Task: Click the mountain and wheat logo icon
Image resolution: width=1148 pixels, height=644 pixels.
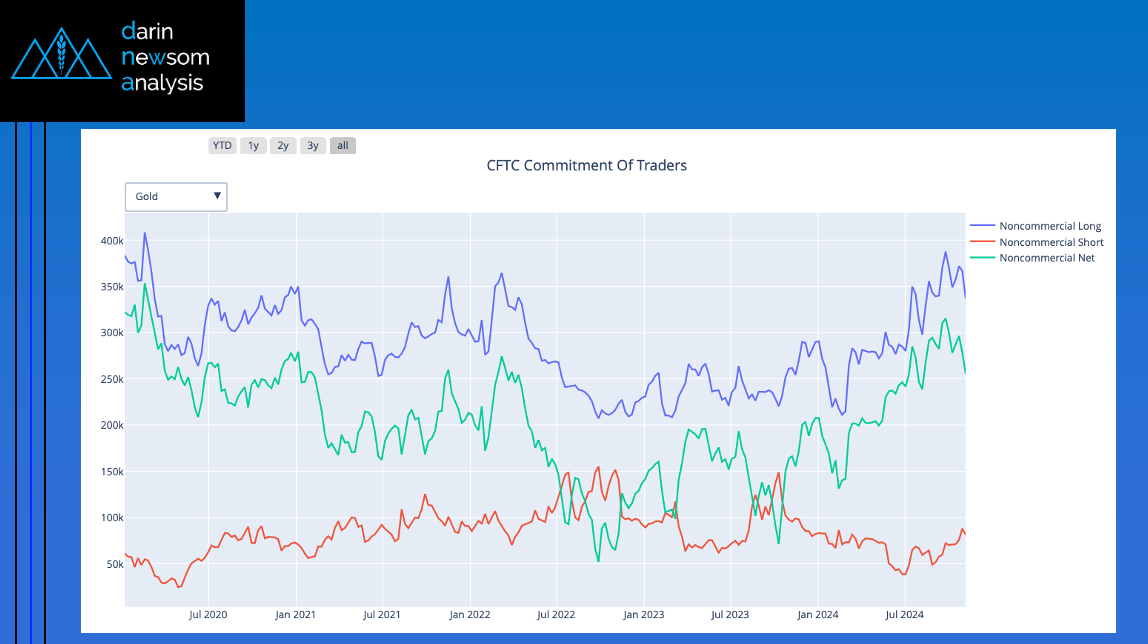Action: coord(61,59)
